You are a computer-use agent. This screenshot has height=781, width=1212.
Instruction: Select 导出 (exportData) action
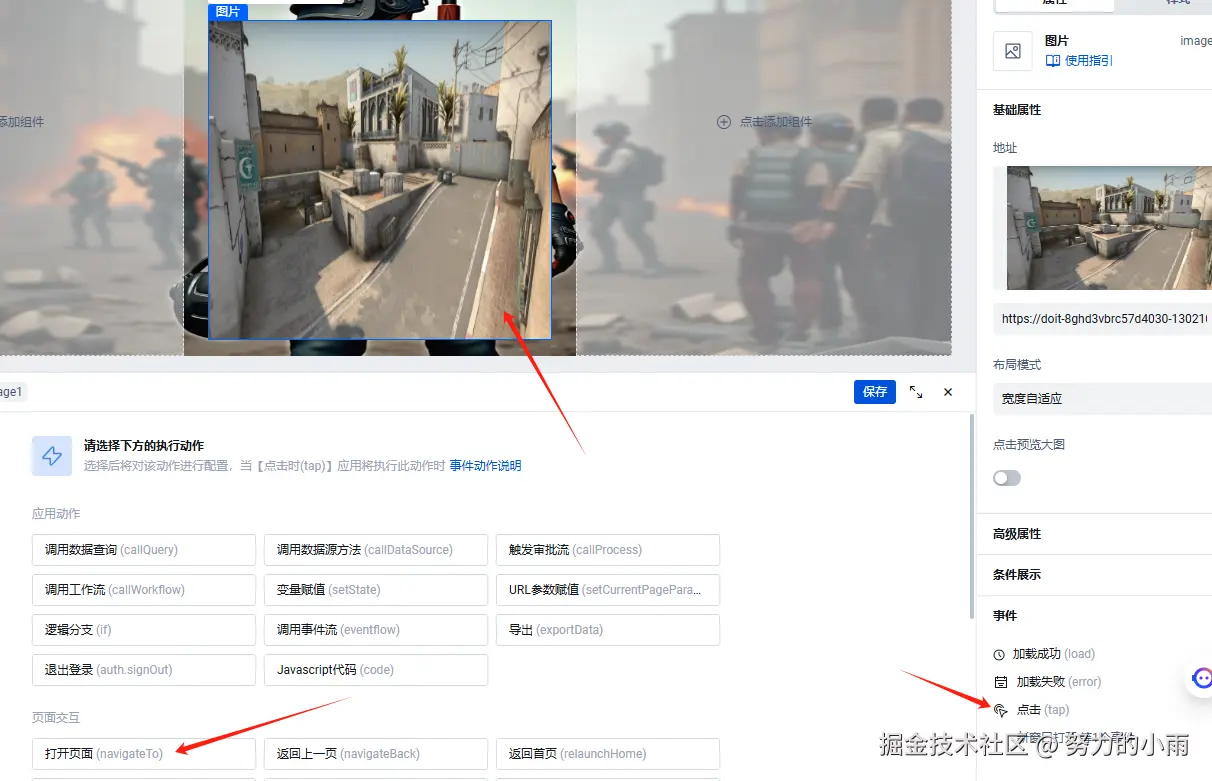tap(608, 630)
